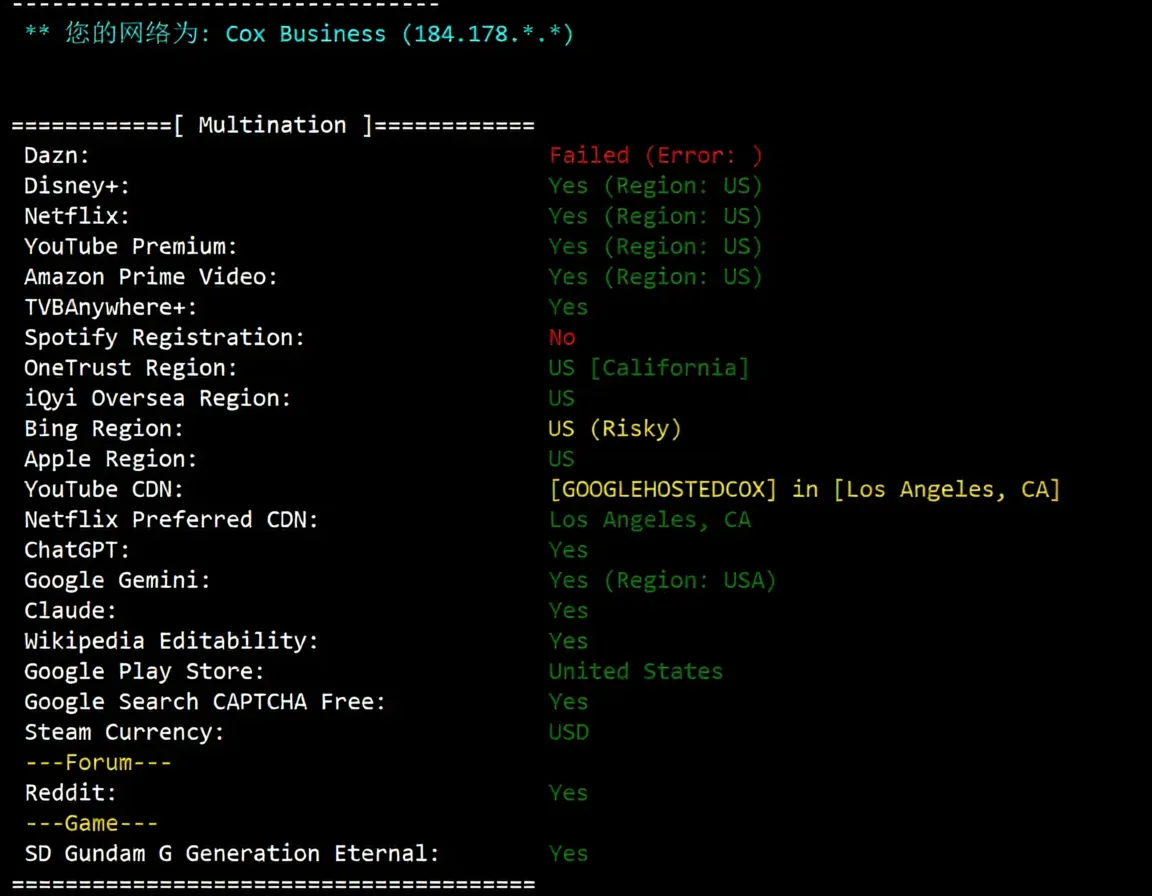This screenshot has width=1152, height=896.
Task: Select the SD Gundam Yes result
Action: click(x=569, y=853)
